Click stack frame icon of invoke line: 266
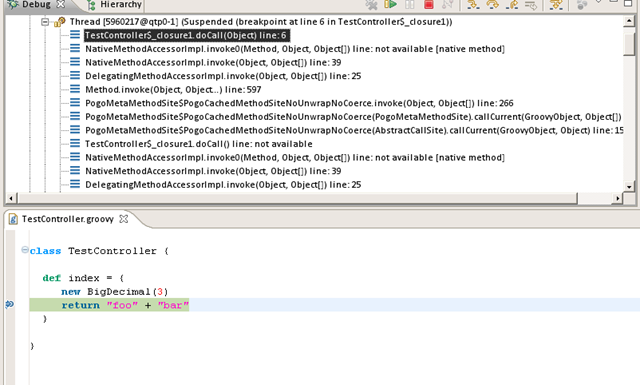This screenshot has height=385, width=640. coord(75,102)
